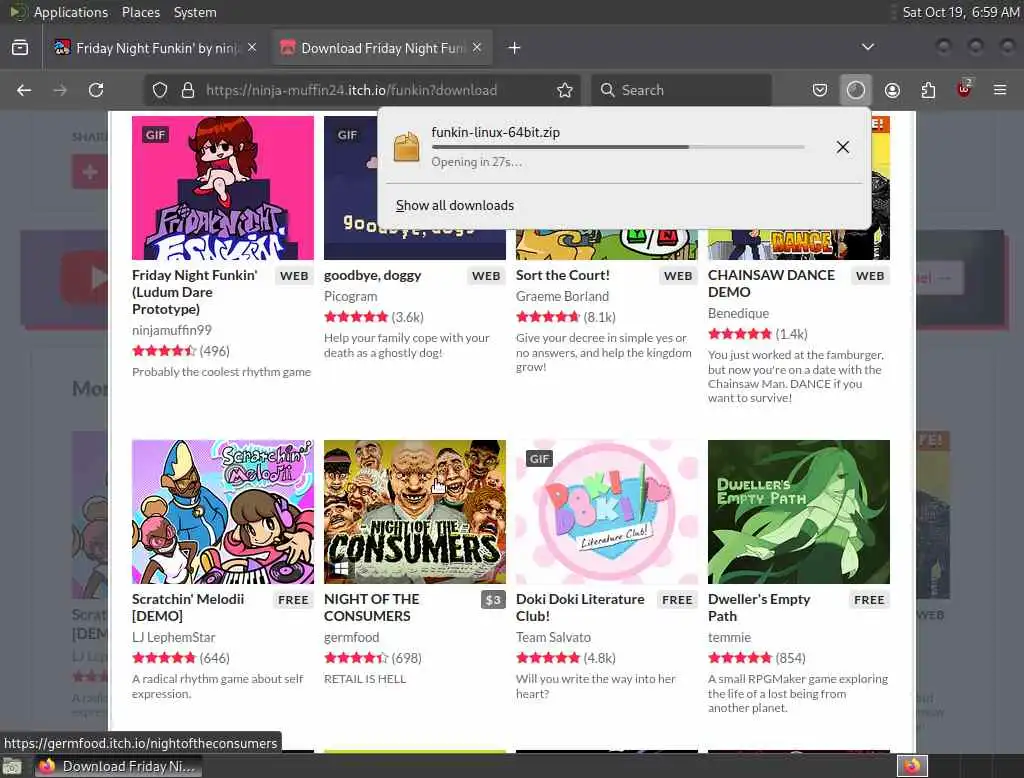The width and height of the screenshot is (1024, 778).
Task: Open author Team Salvato's profile
Action: pos(553,637)
